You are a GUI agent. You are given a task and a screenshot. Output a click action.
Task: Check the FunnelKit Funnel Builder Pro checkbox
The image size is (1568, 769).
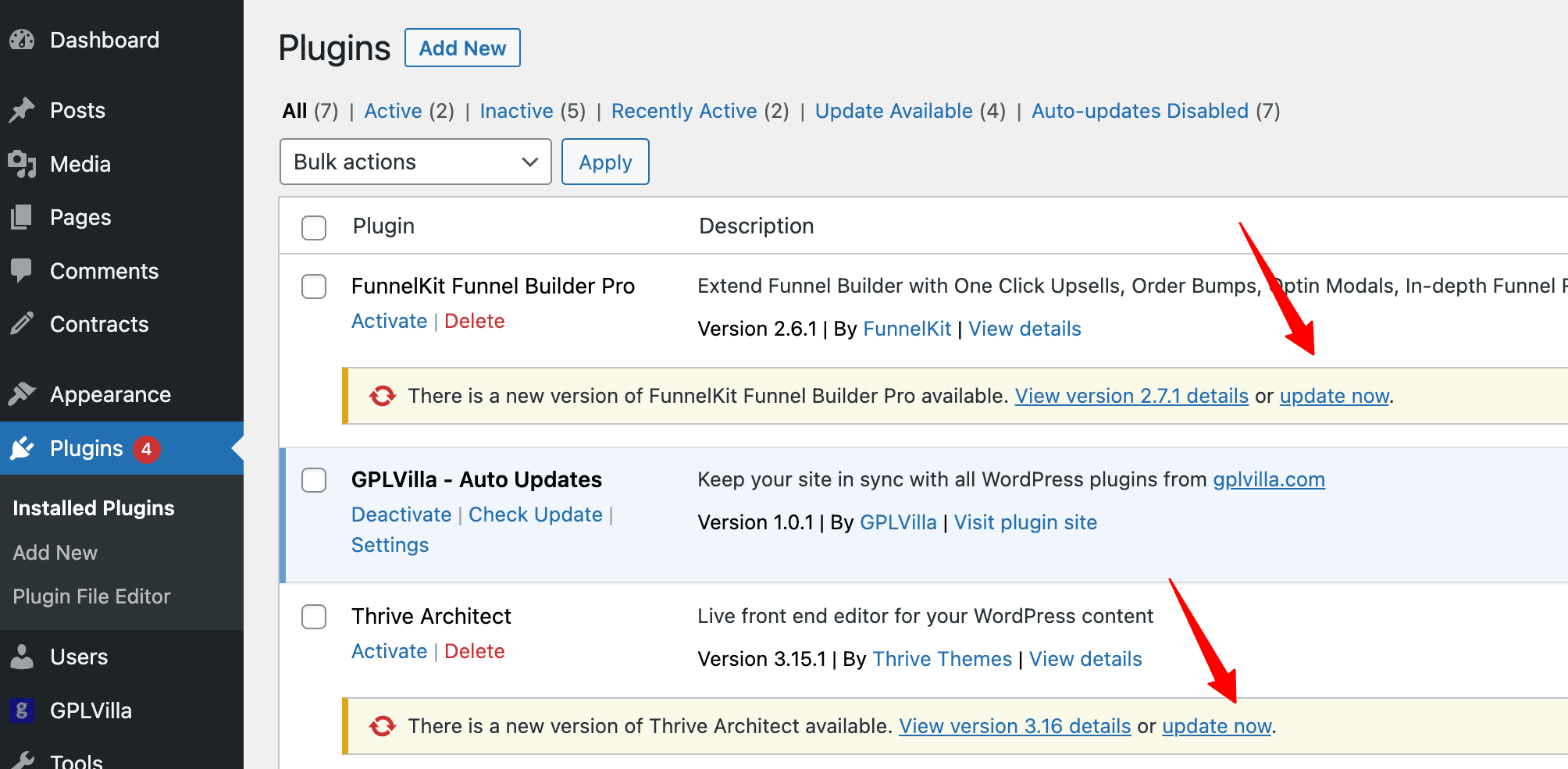(314, 286)
